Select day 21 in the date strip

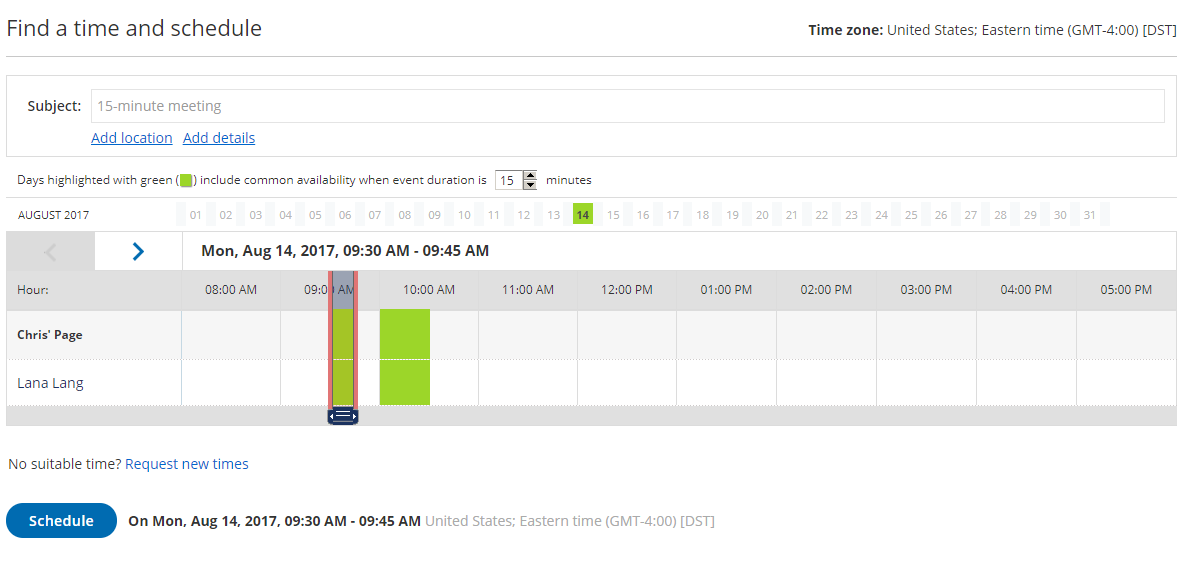click(x=792, y=215)
